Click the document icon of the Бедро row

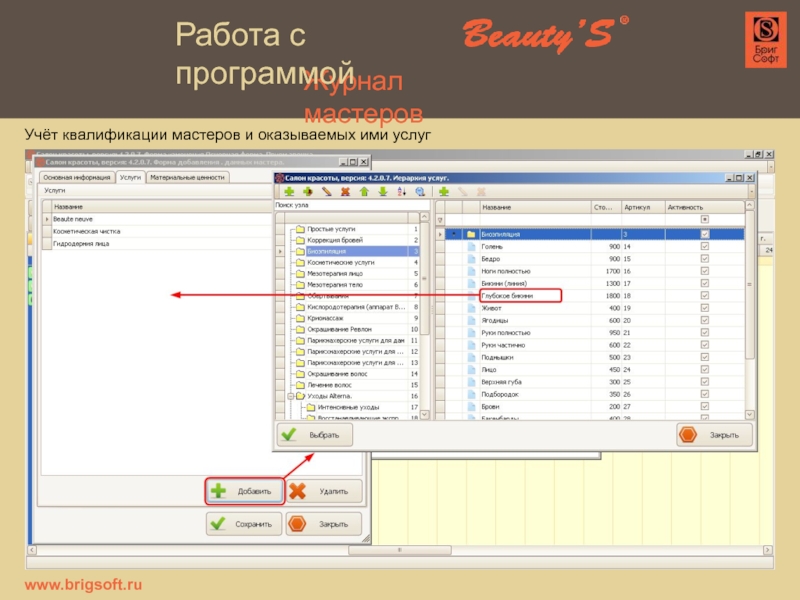point(472,259)
